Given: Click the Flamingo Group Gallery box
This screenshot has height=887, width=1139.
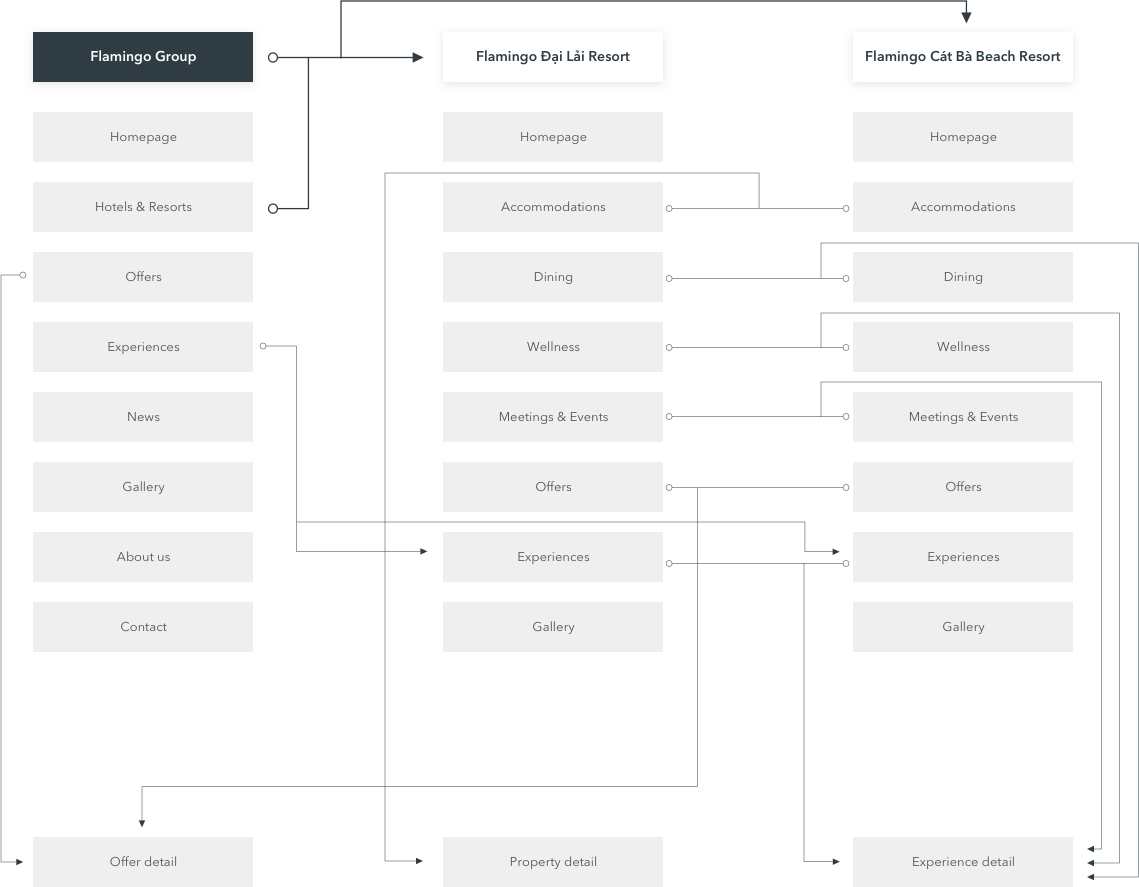Looking at the screenshot, I should pyautogui.click(x=143, y=487).
